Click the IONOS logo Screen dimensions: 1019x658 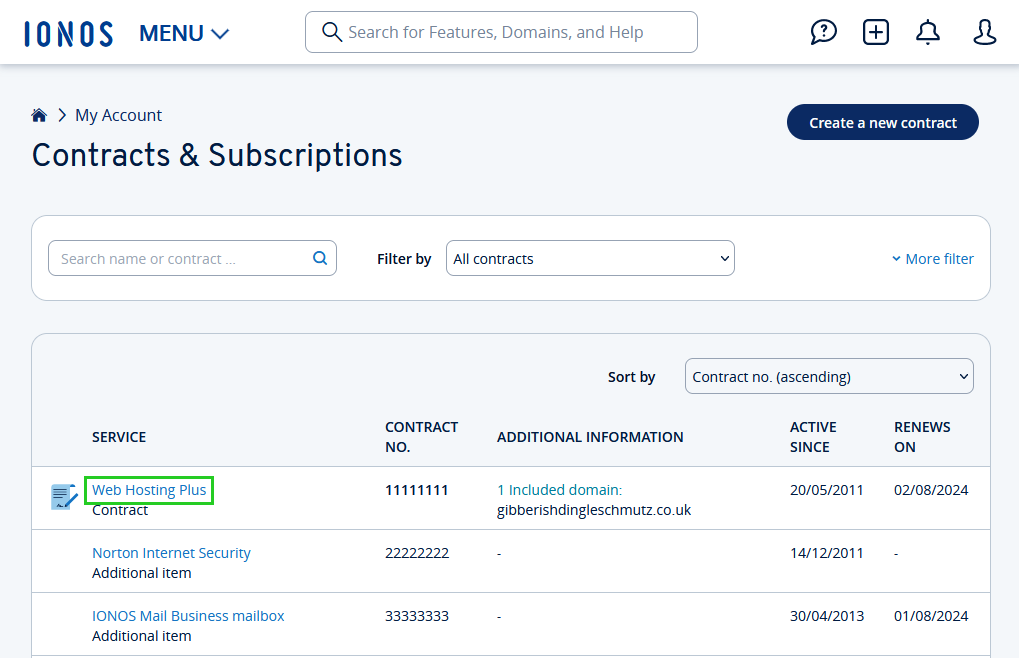67,32
